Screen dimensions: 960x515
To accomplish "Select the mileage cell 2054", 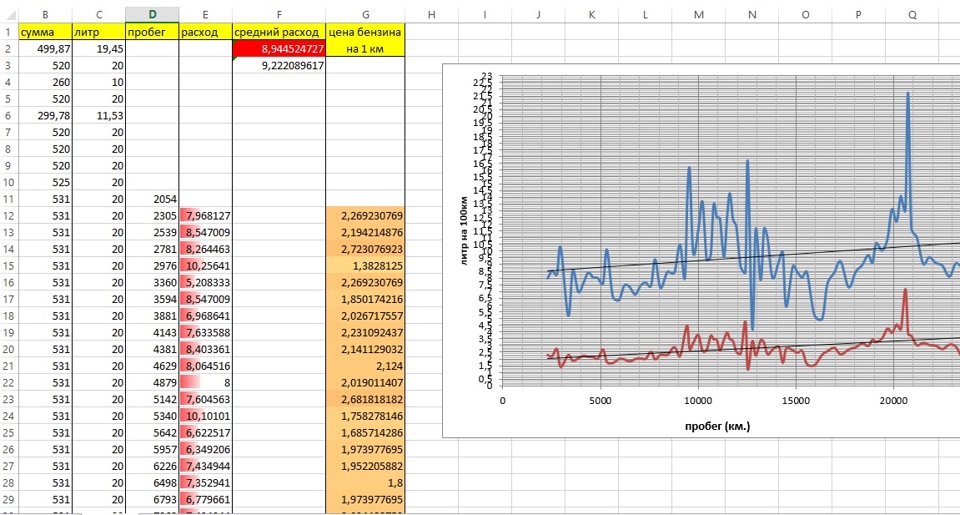I will (152, 199).
